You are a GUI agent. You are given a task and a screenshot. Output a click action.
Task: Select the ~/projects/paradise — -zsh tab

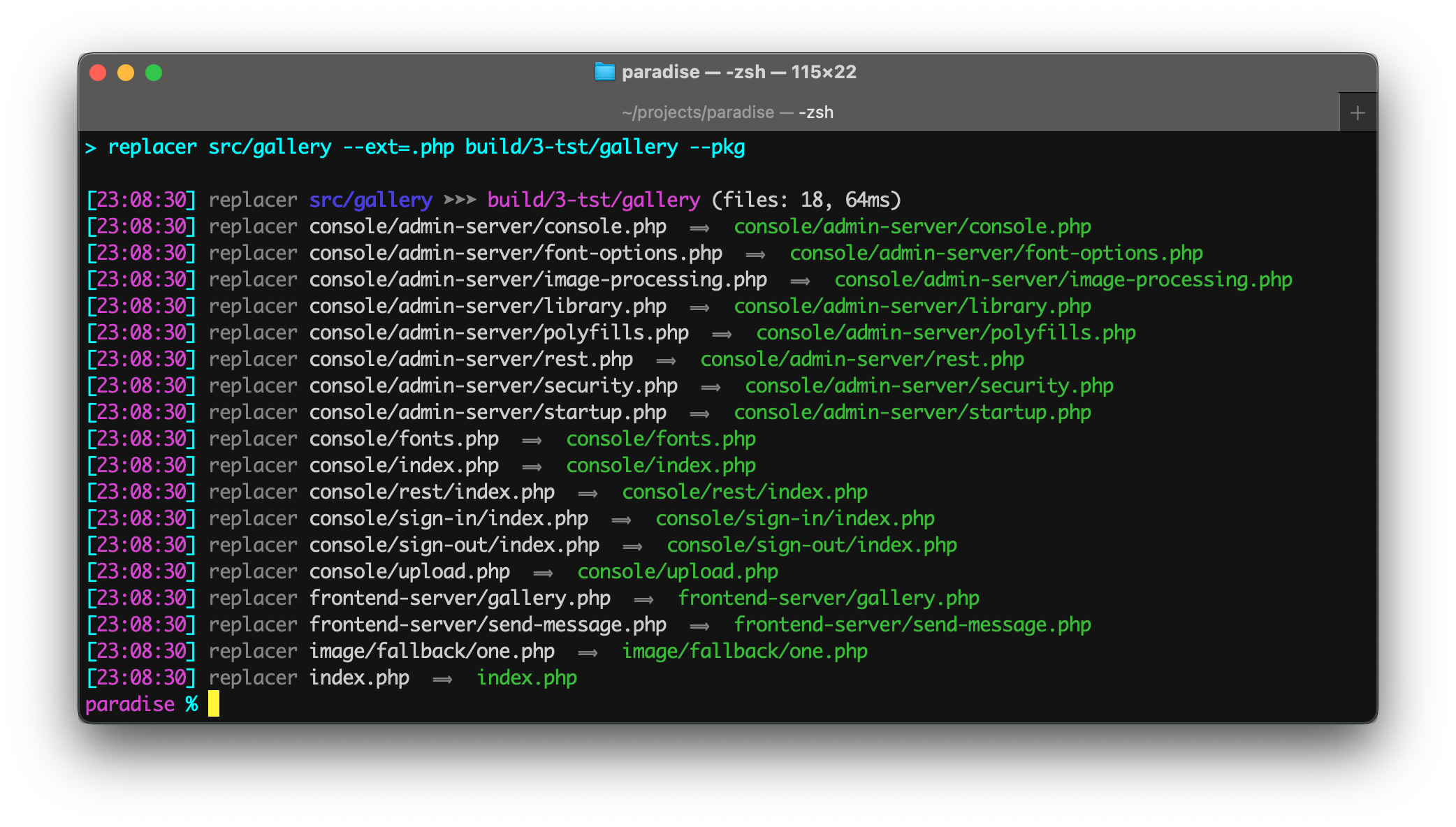(x=727, y=112)
